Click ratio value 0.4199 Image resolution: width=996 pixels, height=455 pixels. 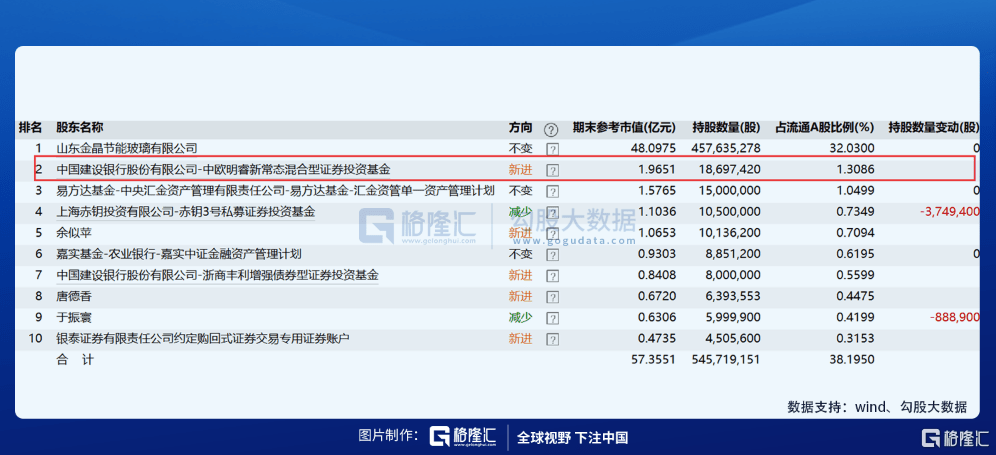click(x=854, y=317)
